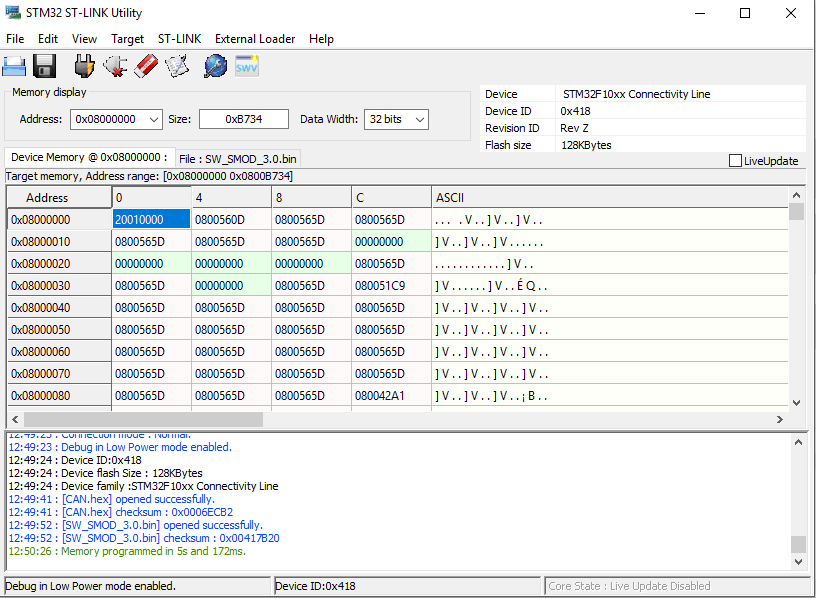Image resolution: width=816 pixels, height=598 pixels.
Task: Click address row 0x08000060
Action: (59, 352)
